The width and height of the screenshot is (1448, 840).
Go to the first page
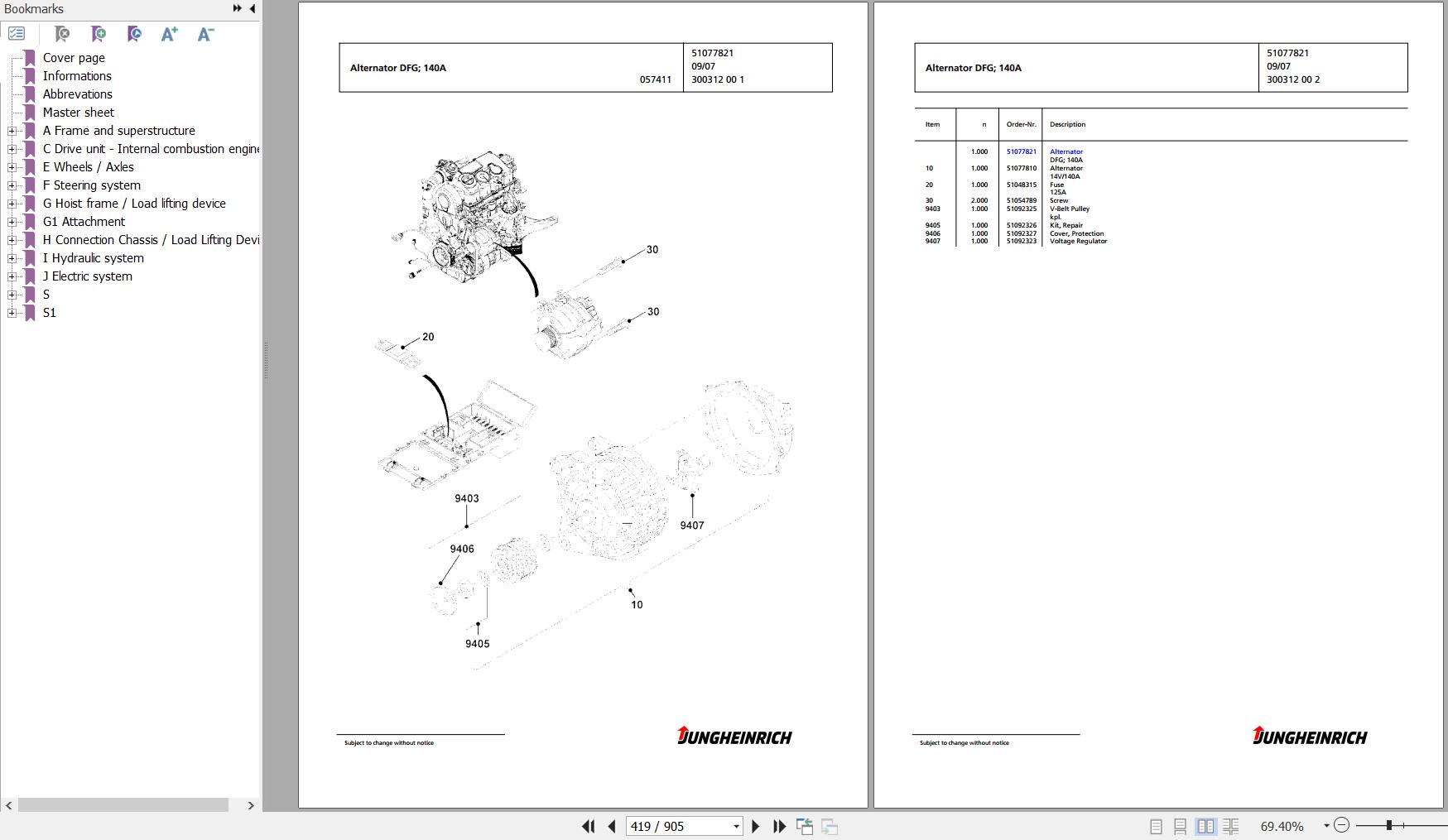tap(588, 826)
